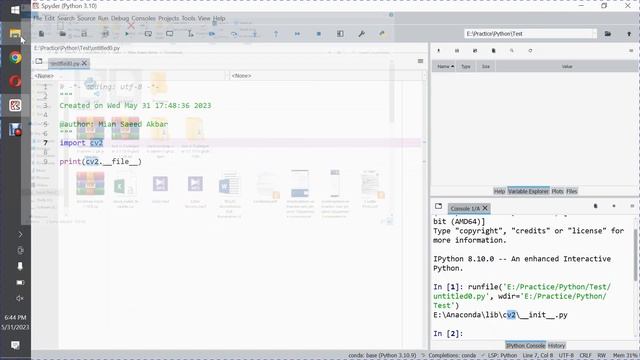This screenshot has width=640, height=360.
Task: Switch to the History tab
Action: click(x=556, y=345)
